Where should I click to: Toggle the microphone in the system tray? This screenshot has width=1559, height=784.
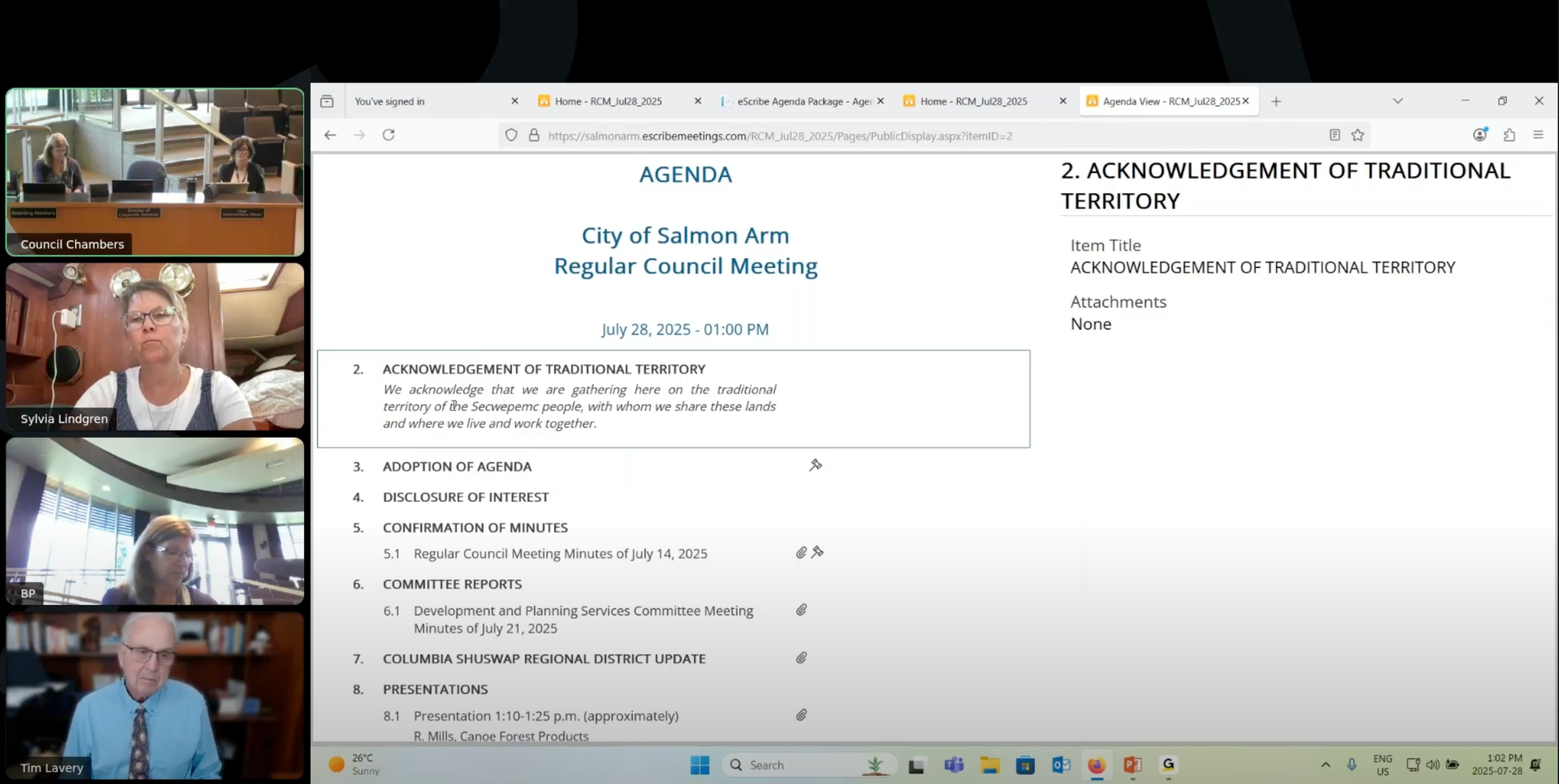pos(1351,765)
